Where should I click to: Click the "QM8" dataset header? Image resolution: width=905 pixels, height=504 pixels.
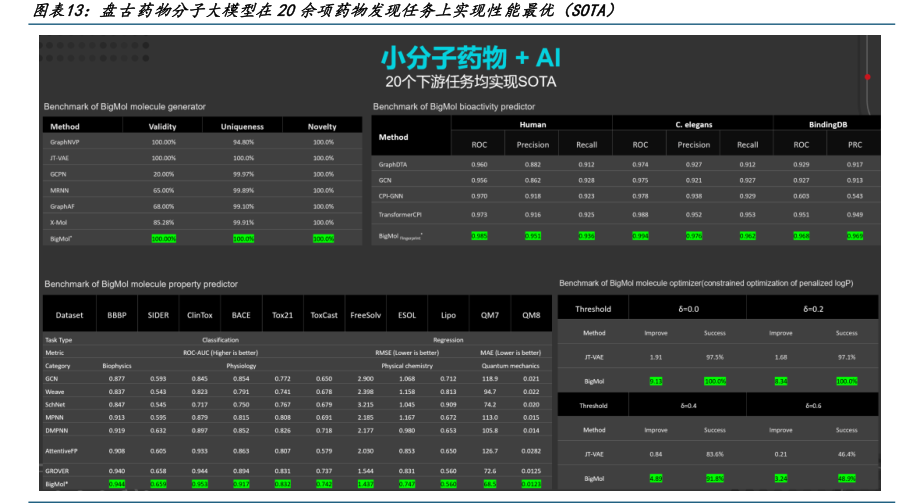tap(531, 315)
